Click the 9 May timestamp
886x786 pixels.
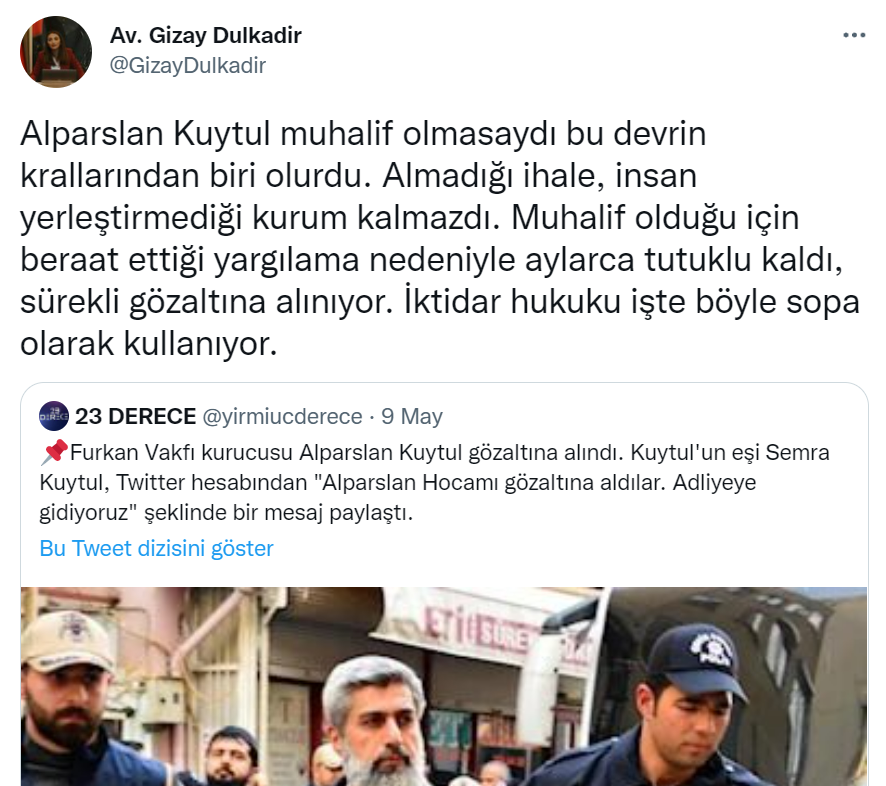click(412, 416)
